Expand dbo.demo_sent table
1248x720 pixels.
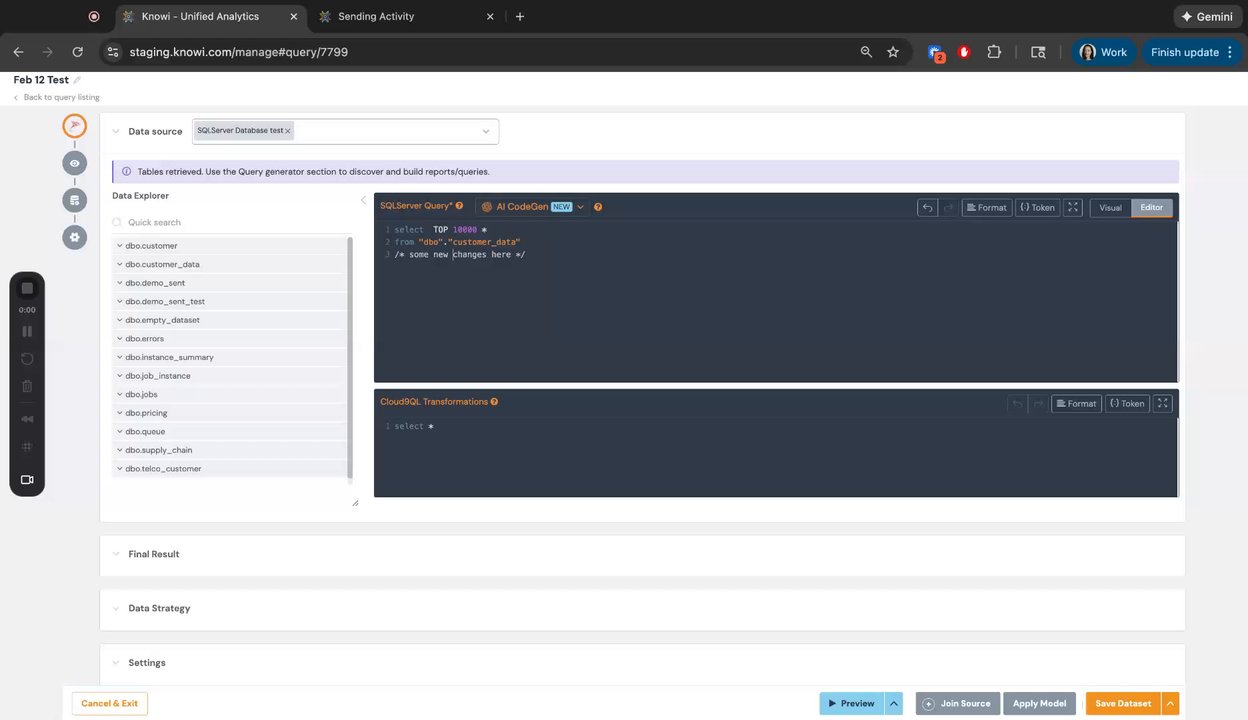[x=120, y=283]
